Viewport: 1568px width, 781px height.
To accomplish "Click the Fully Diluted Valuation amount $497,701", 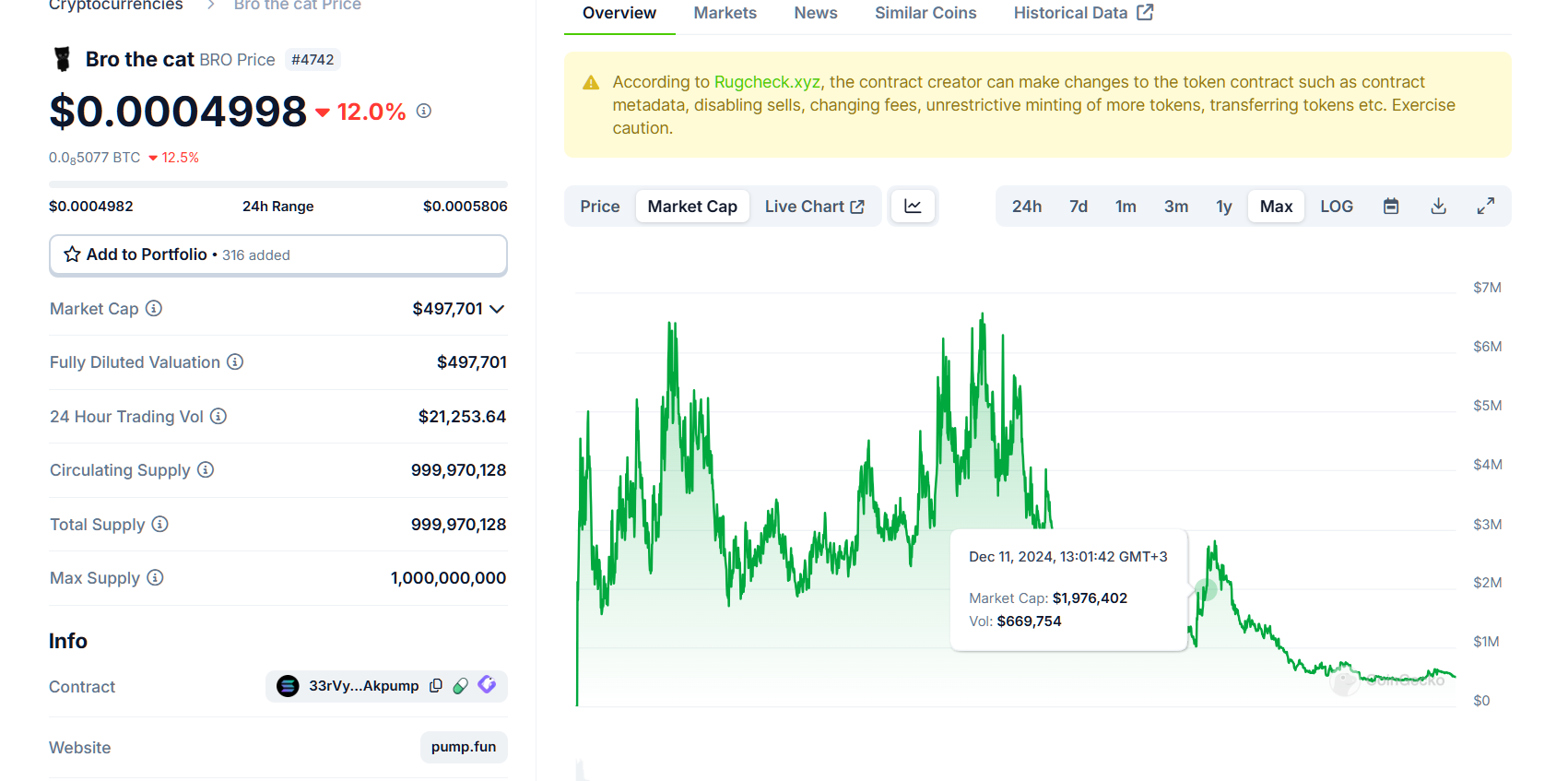I will (472, 362).
